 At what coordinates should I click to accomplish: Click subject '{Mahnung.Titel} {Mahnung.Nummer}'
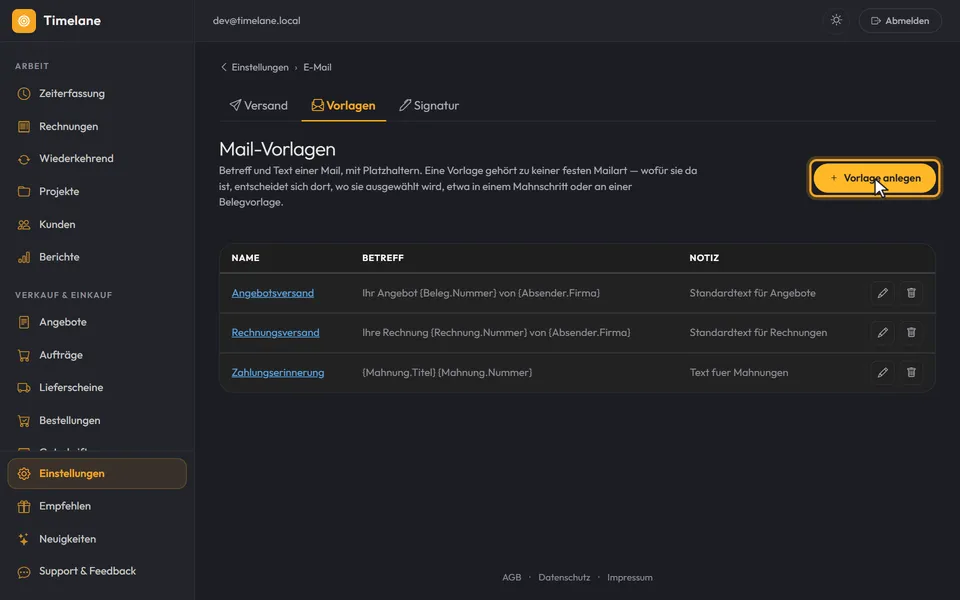click(x=447, y=372)
